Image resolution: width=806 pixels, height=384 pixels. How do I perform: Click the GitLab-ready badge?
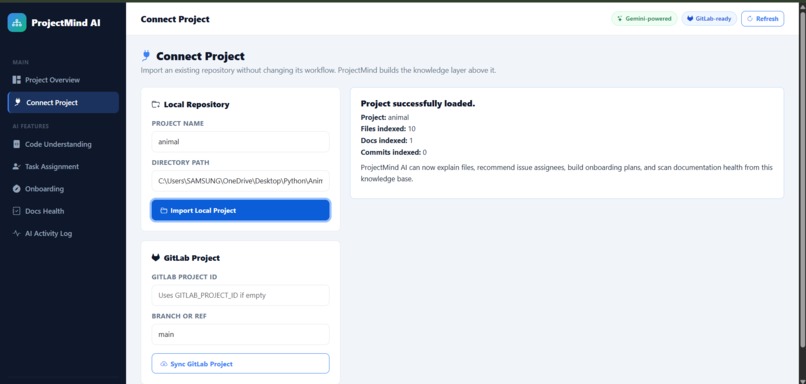pyautogui.click(x=709, y=19)
